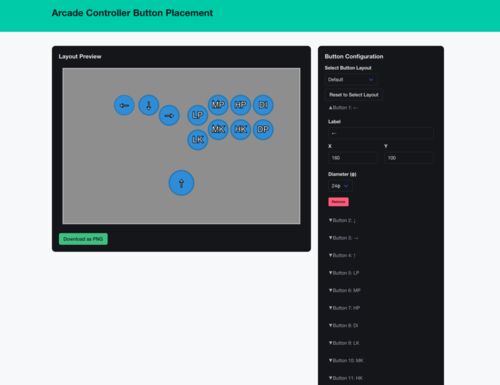
Task: Focus the Y coordinate input field
Action: tap(409, 158)
